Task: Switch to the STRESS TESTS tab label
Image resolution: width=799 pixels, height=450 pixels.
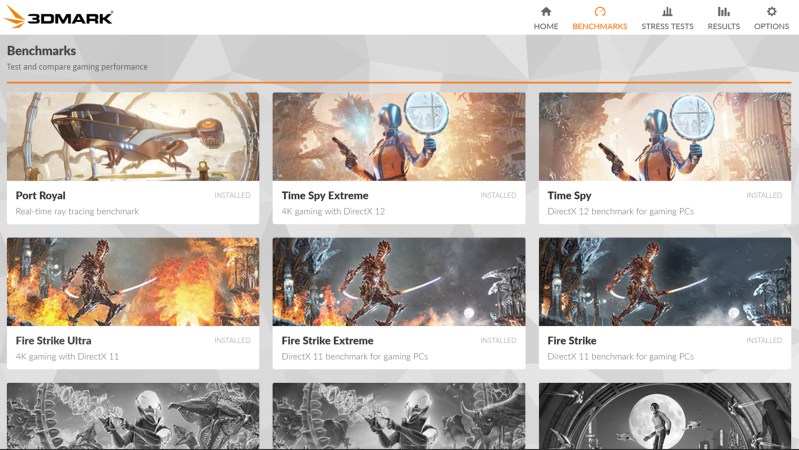Action: (667, 27)
